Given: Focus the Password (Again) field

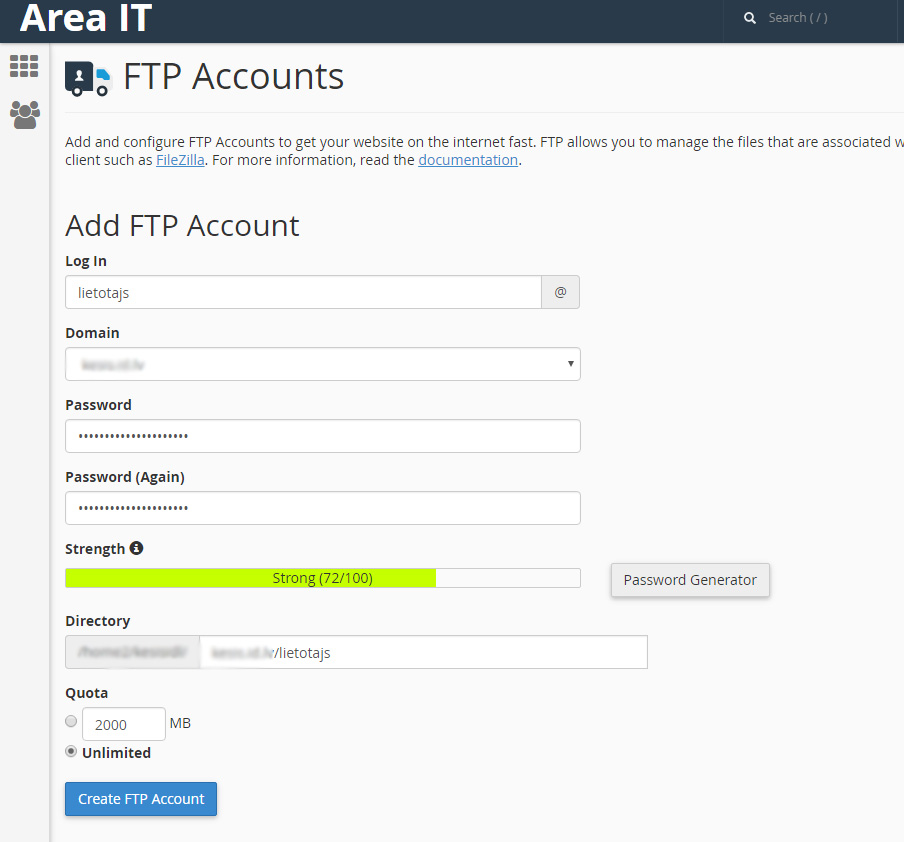Looking at the screenshot, I should [322, 508].
